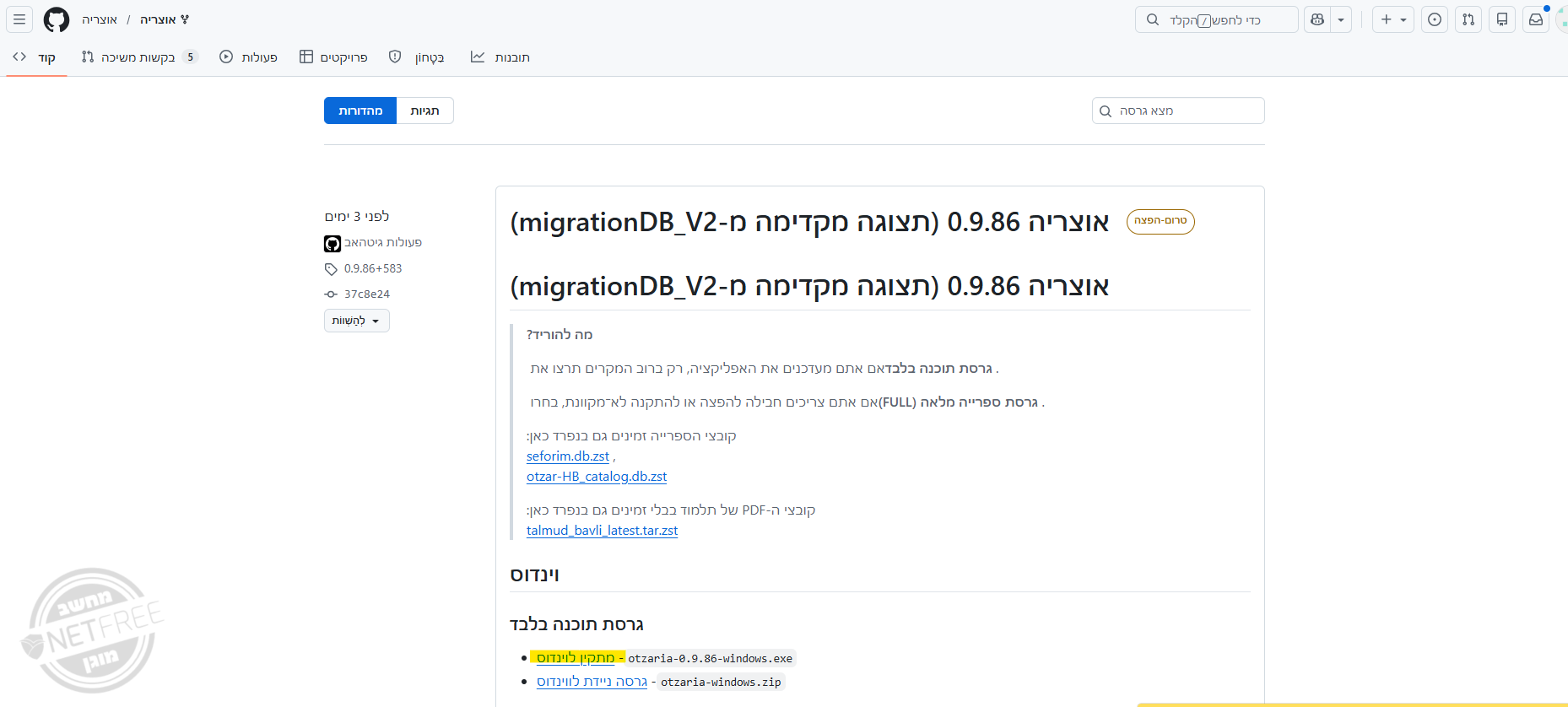
Task: Open the פרויקטים (Projects) tab
Action: click(x=333, y=57)
